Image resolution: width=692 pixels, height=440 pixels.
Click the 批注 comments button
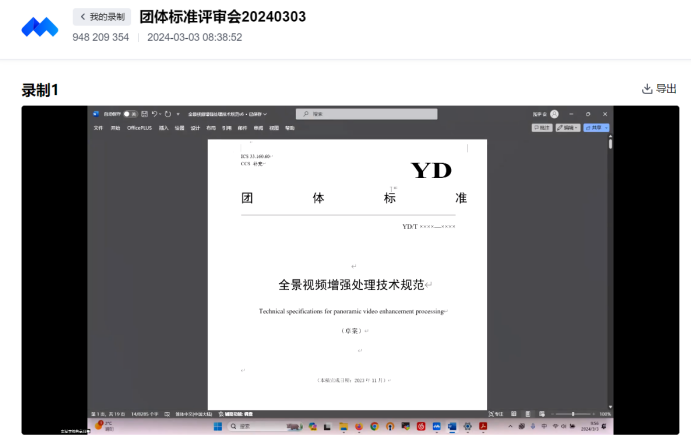coord(542,128)
